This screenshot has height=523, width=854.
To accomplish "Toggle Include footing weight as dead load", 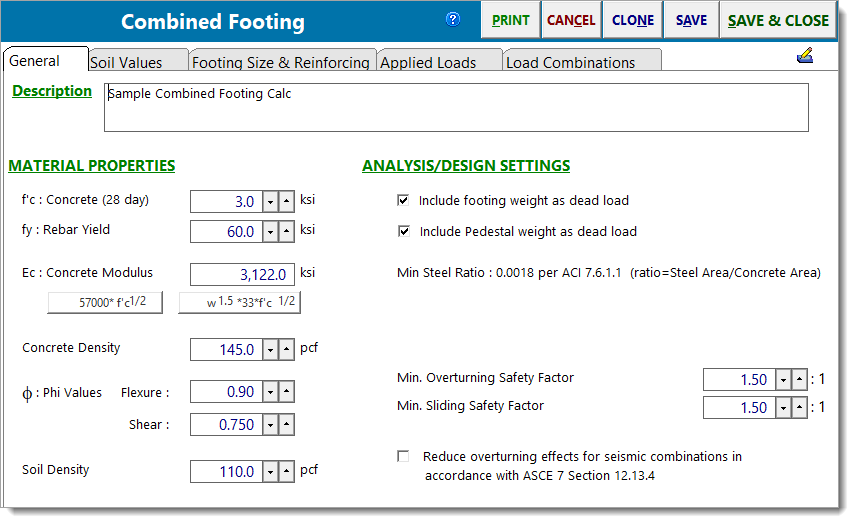I will pos(403,200).
